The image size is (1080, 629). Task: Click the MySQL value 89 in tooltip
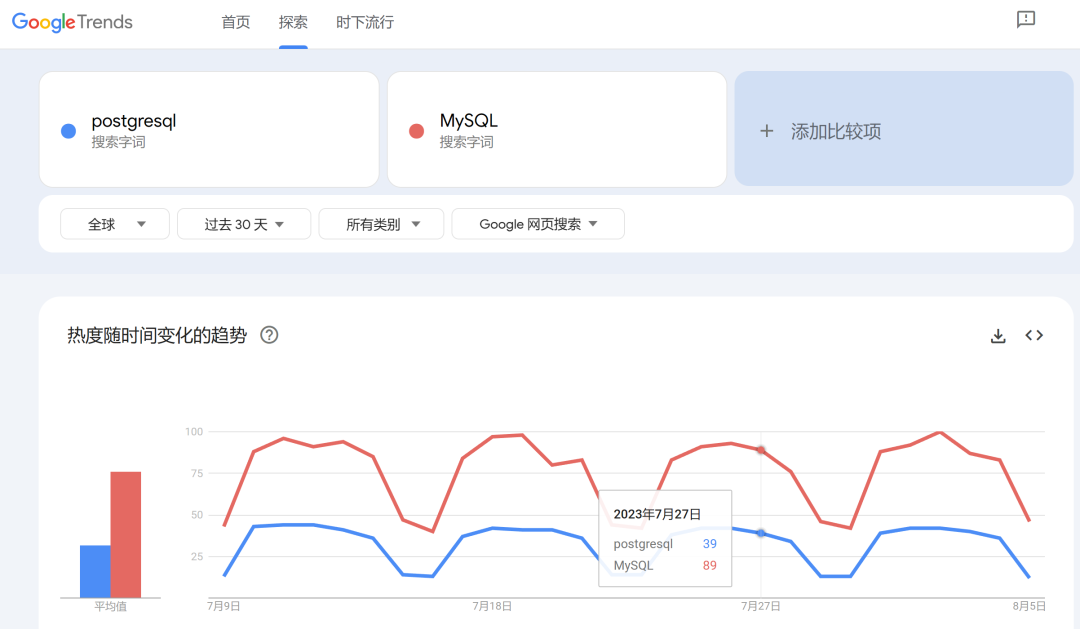[709, 566]
